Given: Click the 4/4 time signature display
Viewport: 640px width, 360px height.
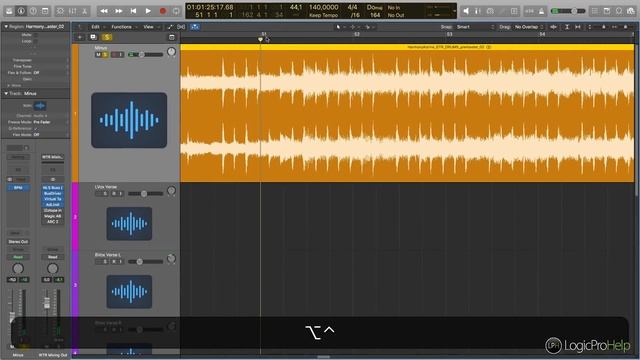Looking at the screenshot, I should [352, 7].
